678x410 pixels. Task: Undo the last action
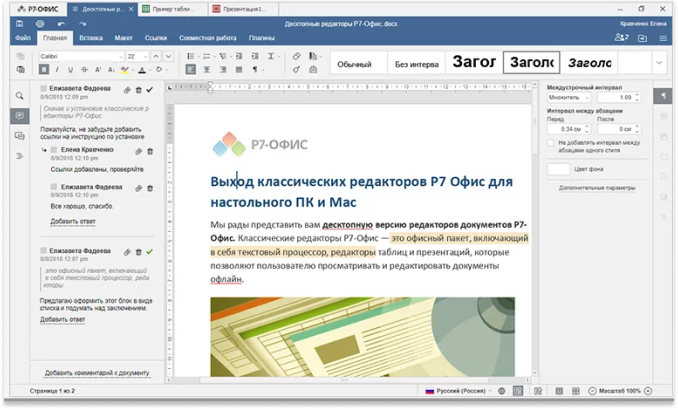pos(61,24)
